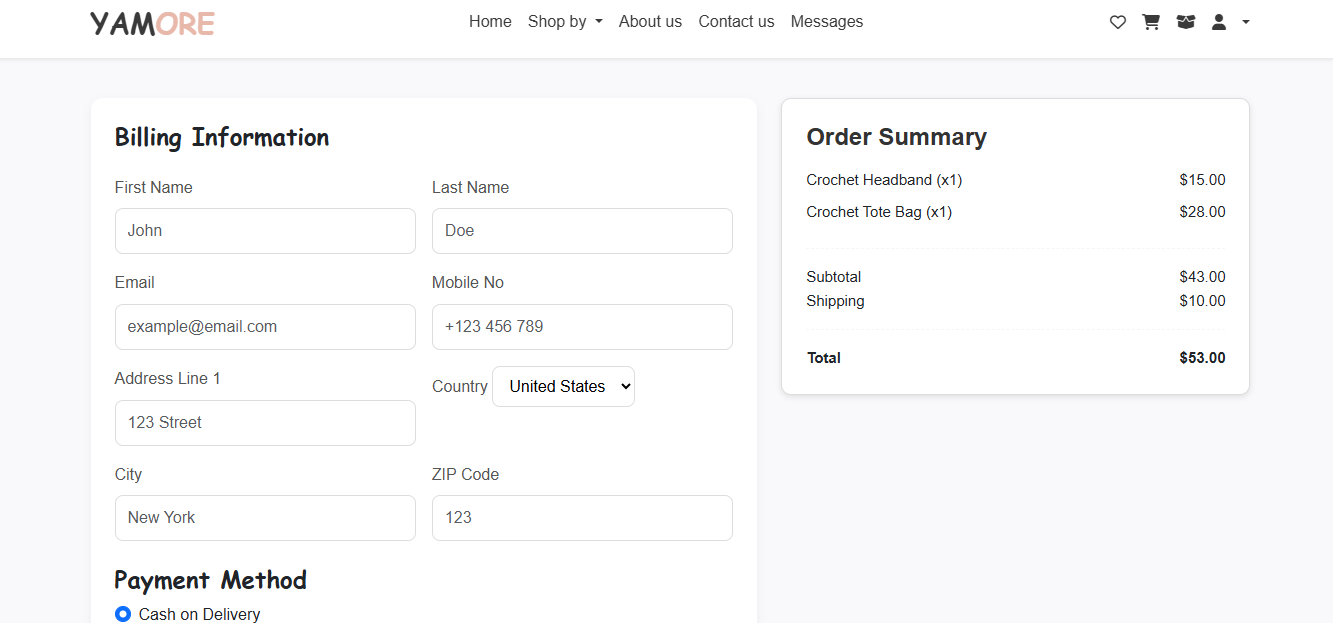Click the First Name field
Screen dimensions: 1333x623
265,231
